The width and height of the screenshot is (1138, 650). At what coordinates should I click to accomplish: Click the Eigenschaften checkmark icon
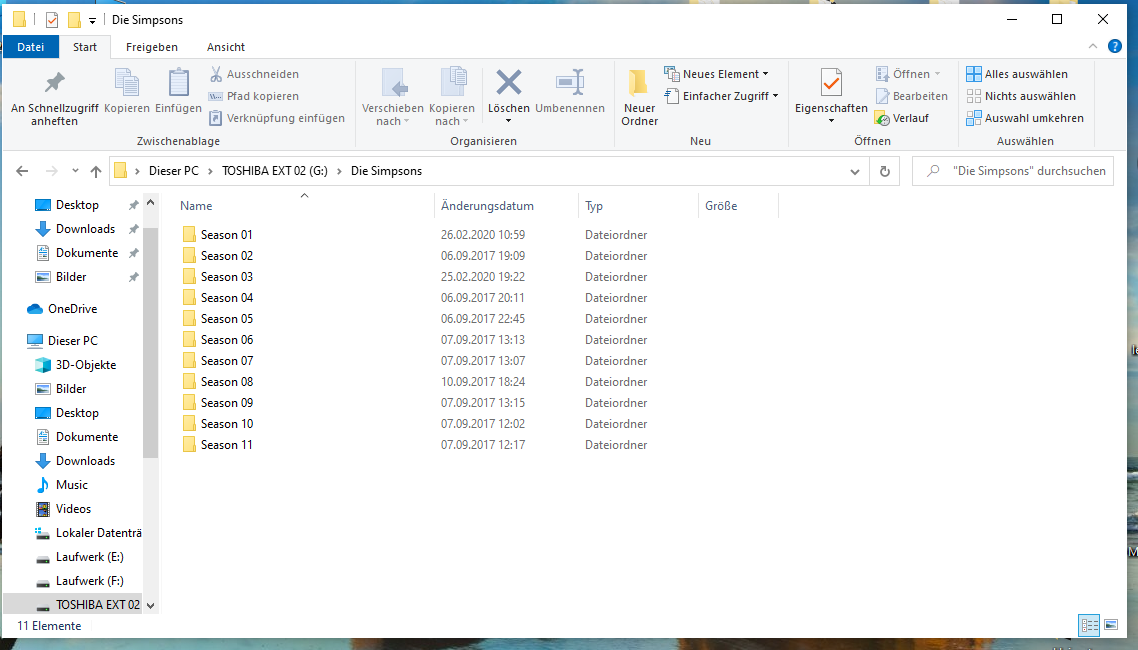[x=831, y=83]
